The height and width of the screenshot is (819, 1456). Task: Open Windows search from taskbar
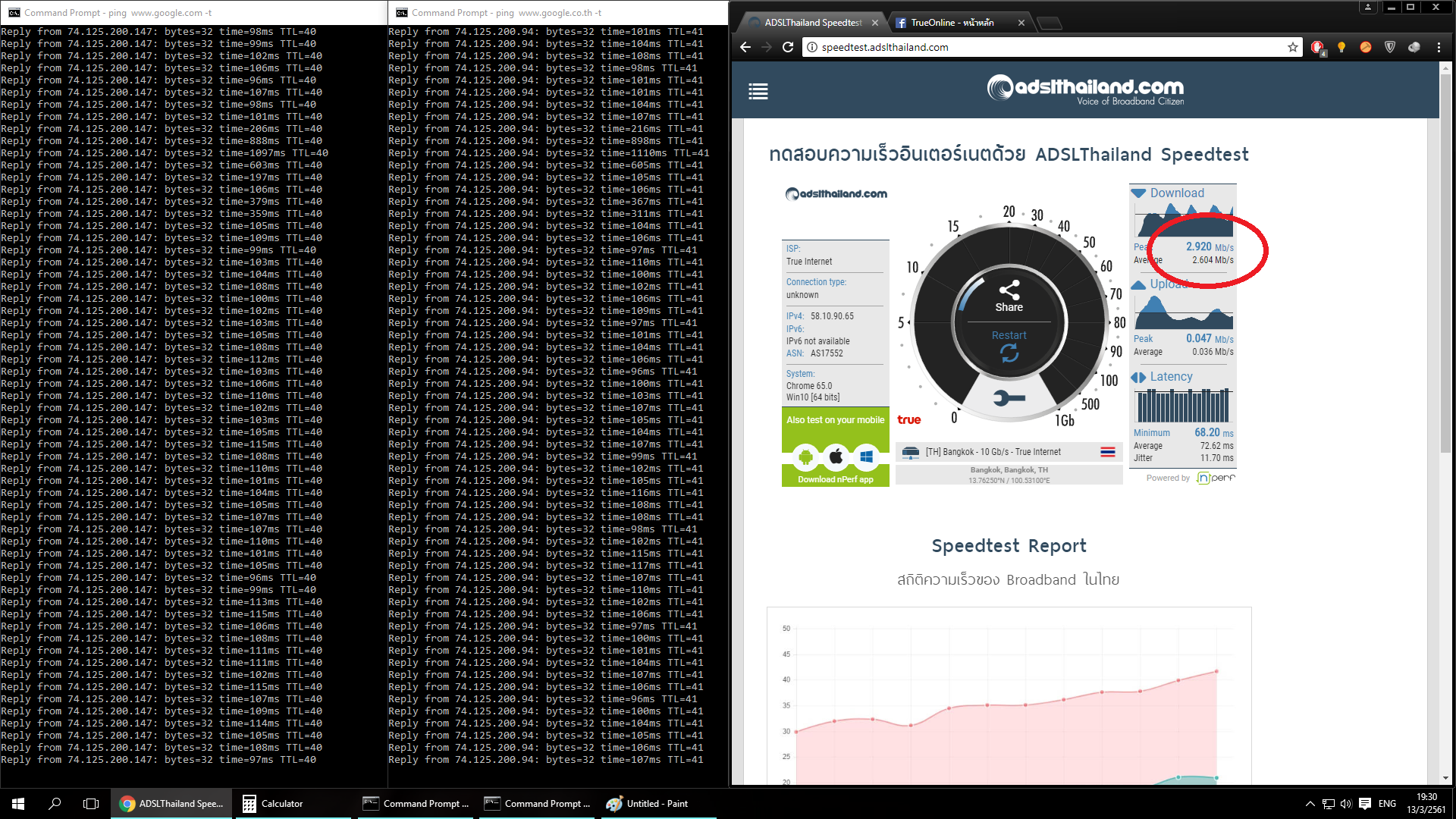pyautogui.click(x=55, y=804)
